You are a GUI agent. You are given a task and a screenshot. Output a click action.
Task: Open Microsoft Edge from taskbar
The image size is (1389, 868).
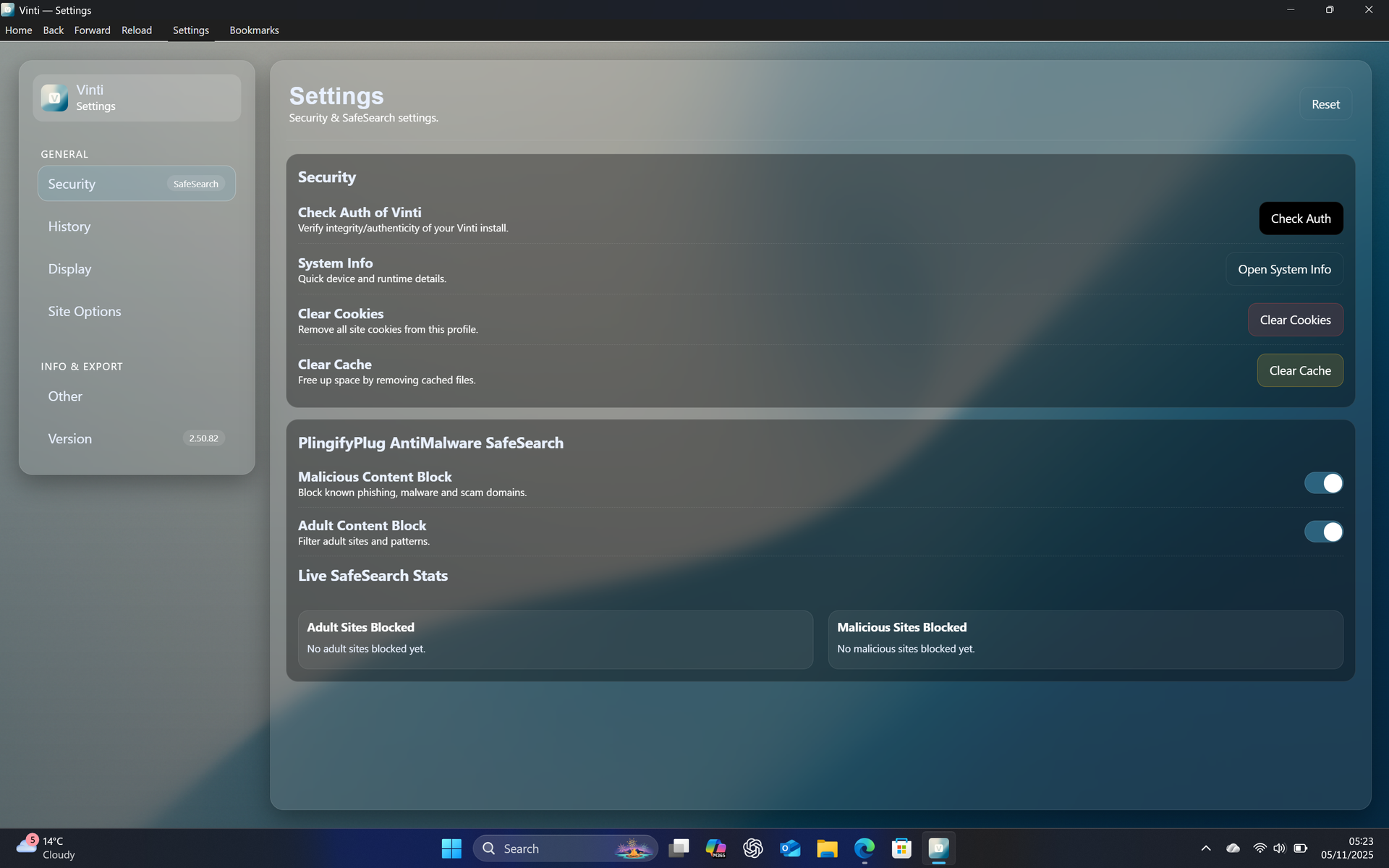click(864, 848)
